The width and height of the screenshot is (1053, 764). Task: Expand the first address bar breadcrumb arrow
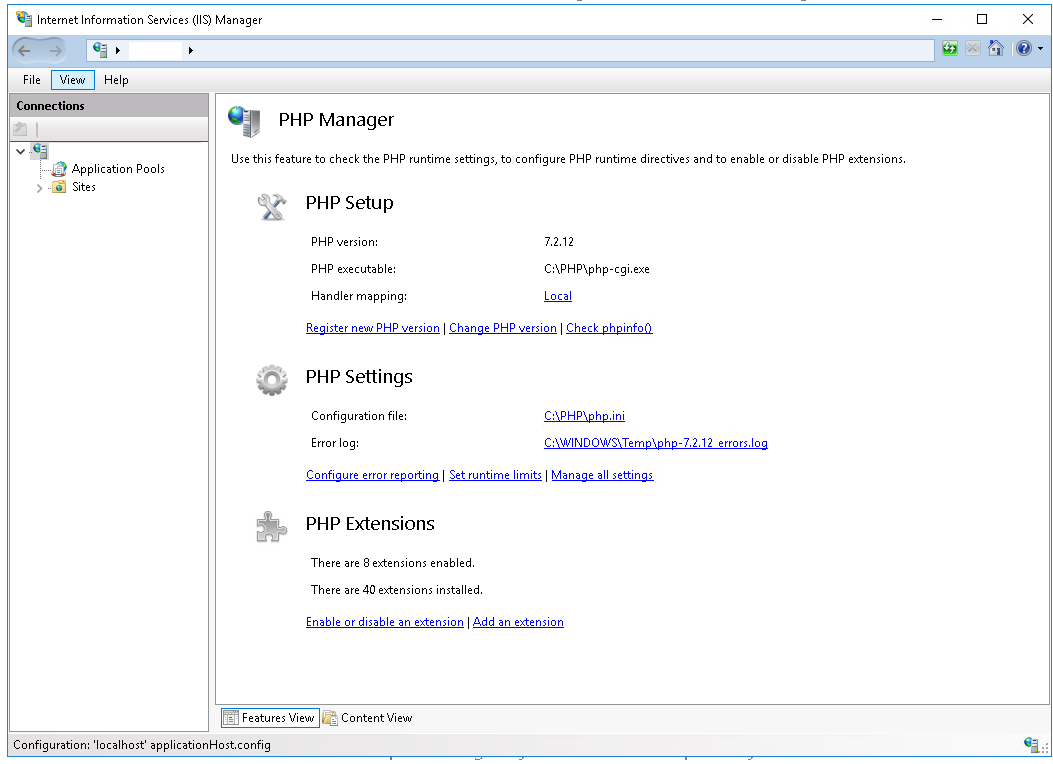pyautogui.click(x=118, y=50)
